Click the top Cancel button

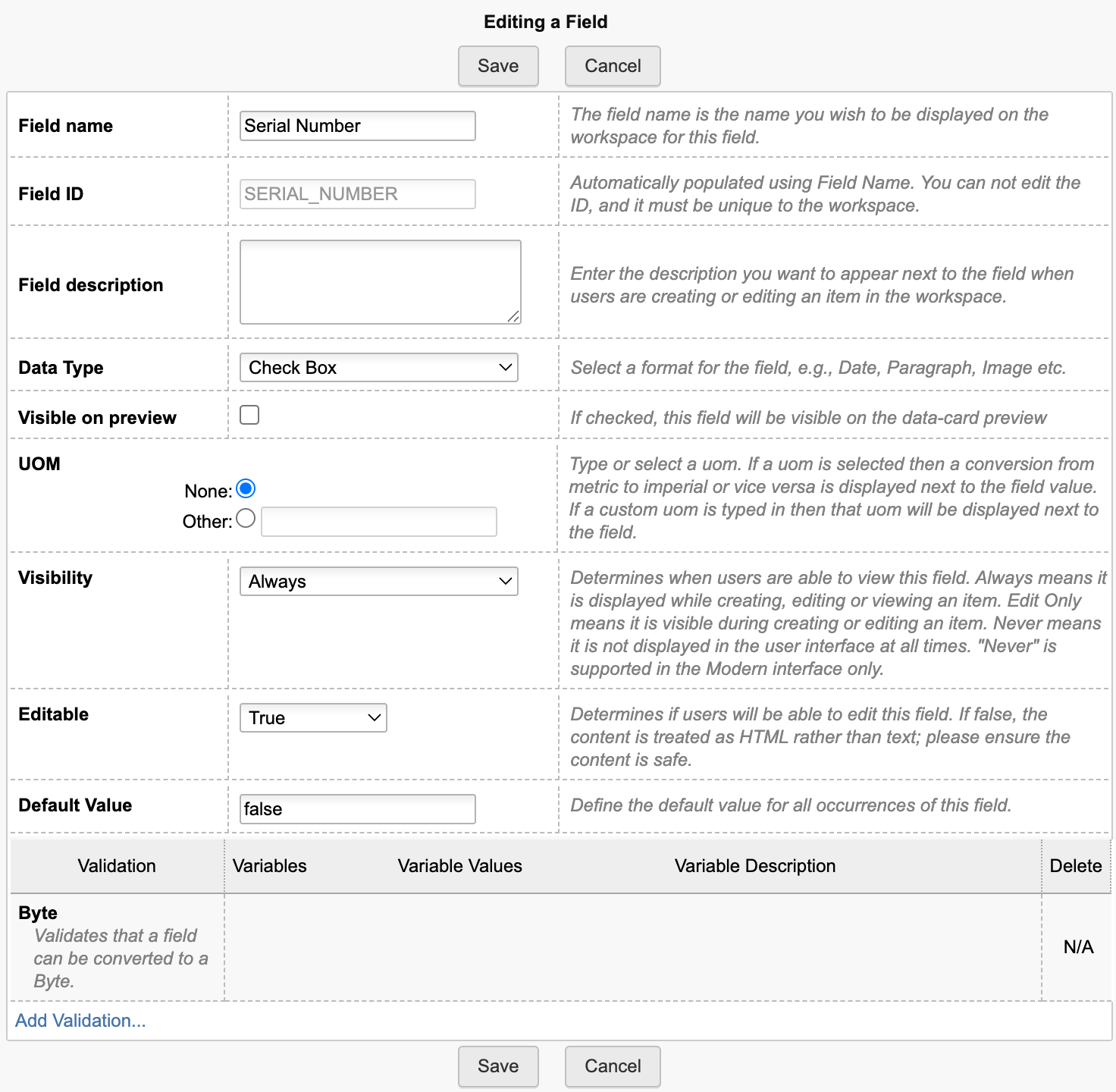coord(613,66)
